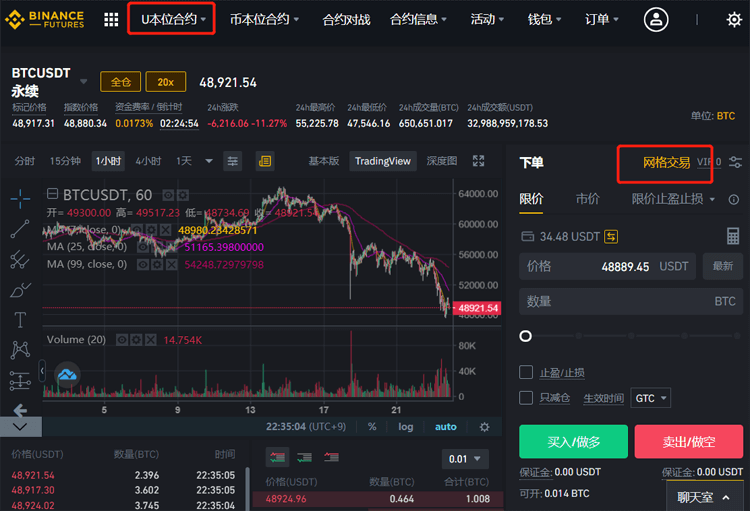Open the 订单 dropdown menu
Viewport: 750px width, 511px height.
[x=602, y=19]
